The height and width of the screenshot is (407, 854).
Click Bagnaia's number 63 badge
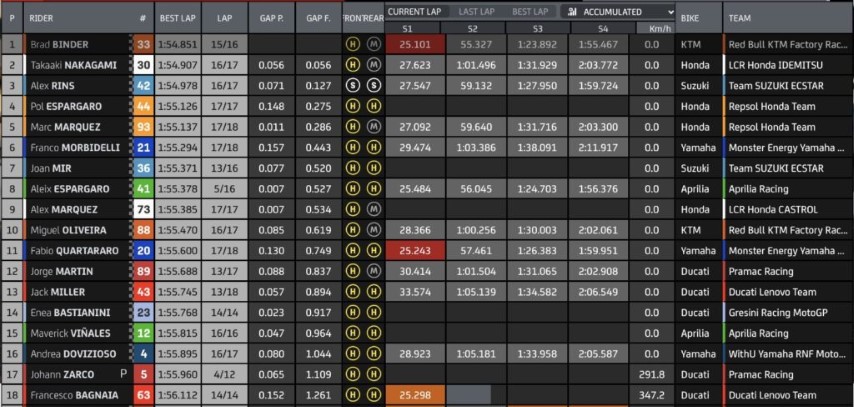143,395
